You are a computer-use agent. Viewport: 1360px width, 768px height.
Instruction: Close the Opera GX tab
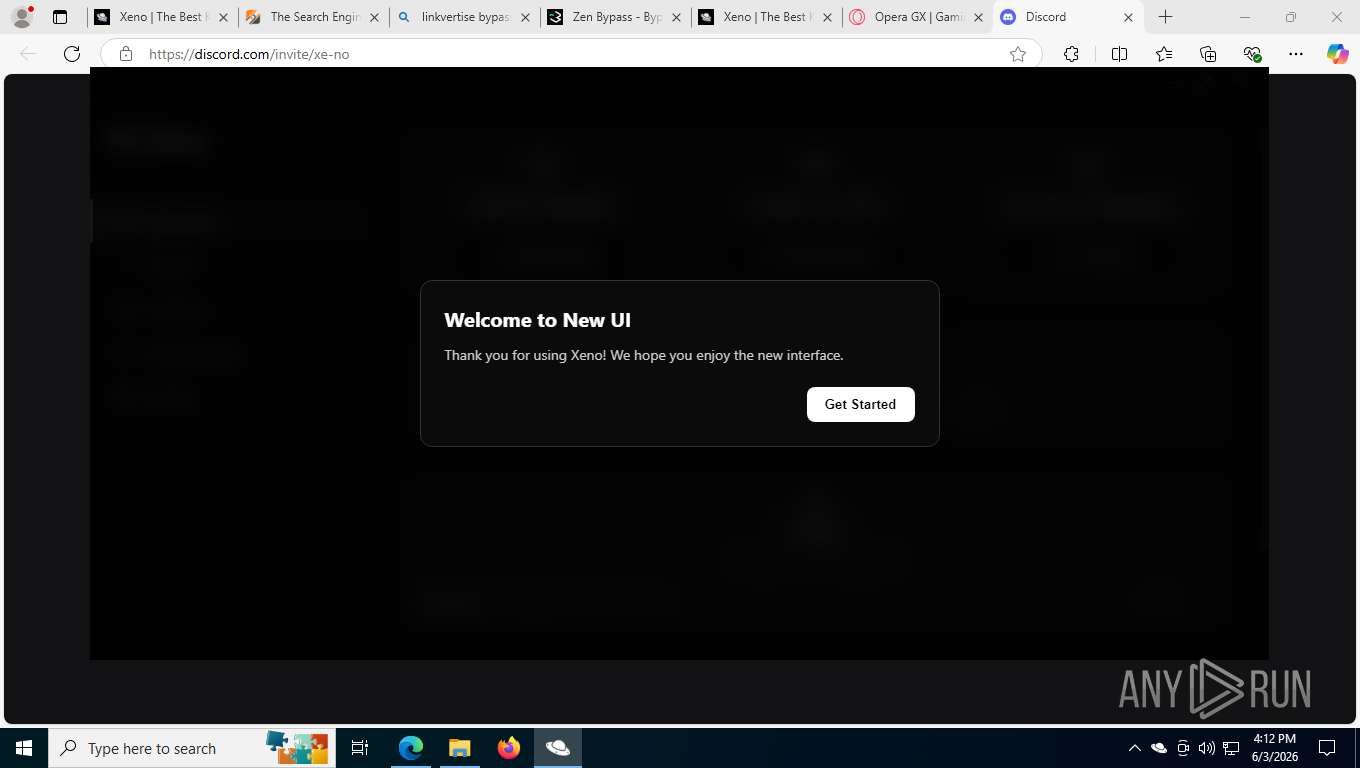(978, 17)
